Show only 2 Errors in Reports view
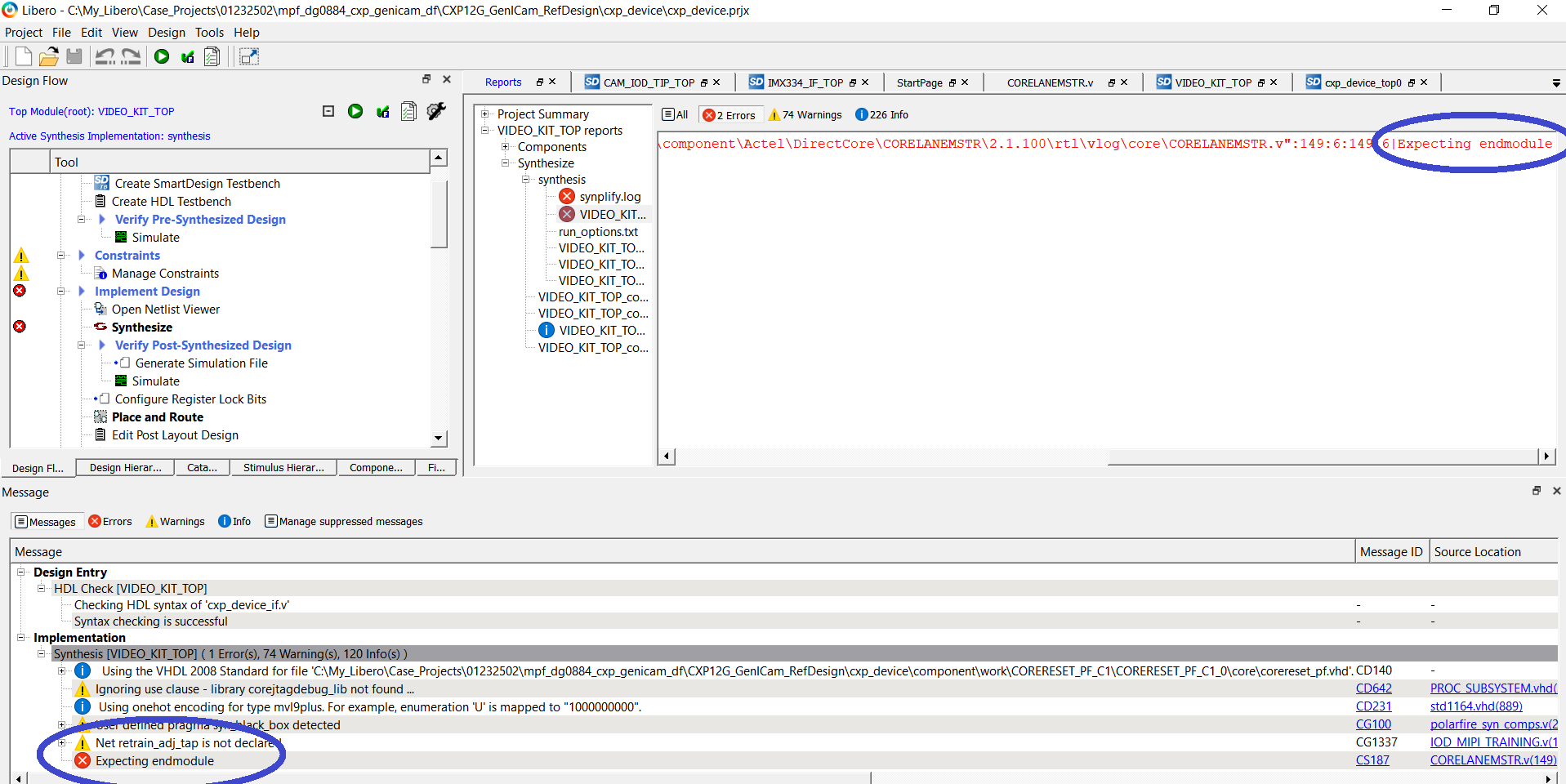Image resolution: width=1566 pixels, height=784 pixels. 729,115
